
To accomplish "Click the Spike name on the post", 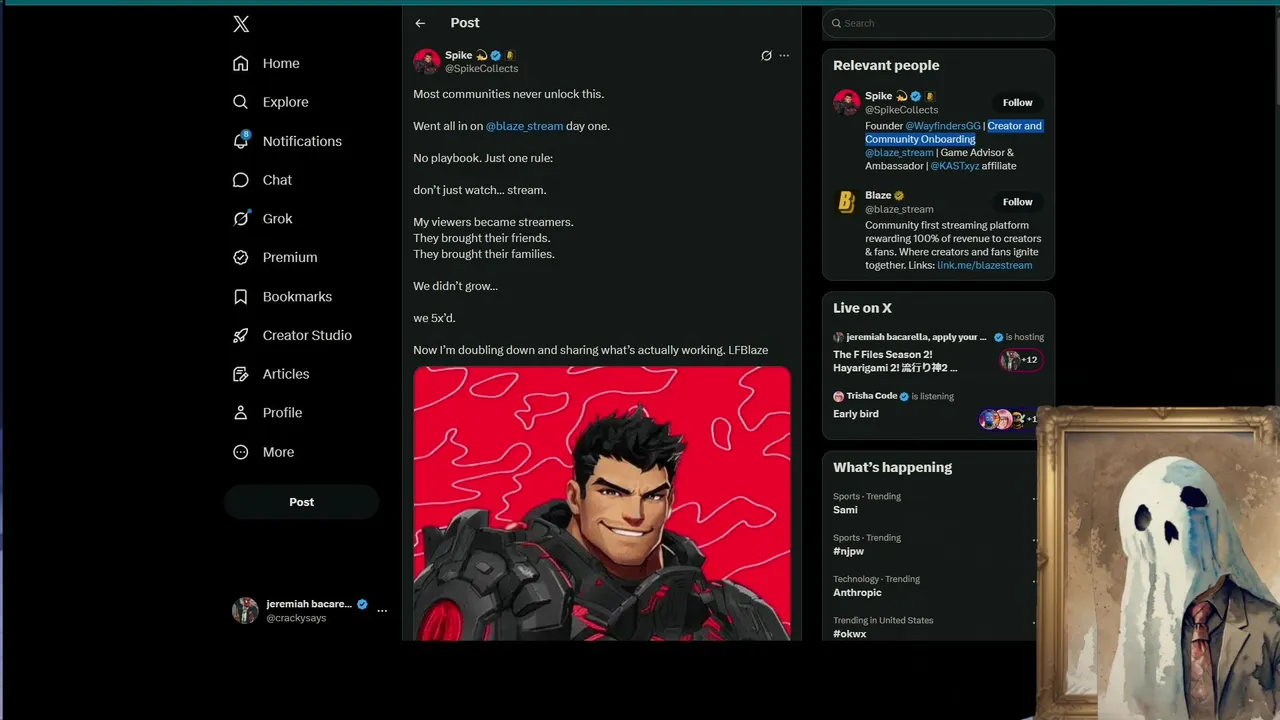I will (459, 56).
